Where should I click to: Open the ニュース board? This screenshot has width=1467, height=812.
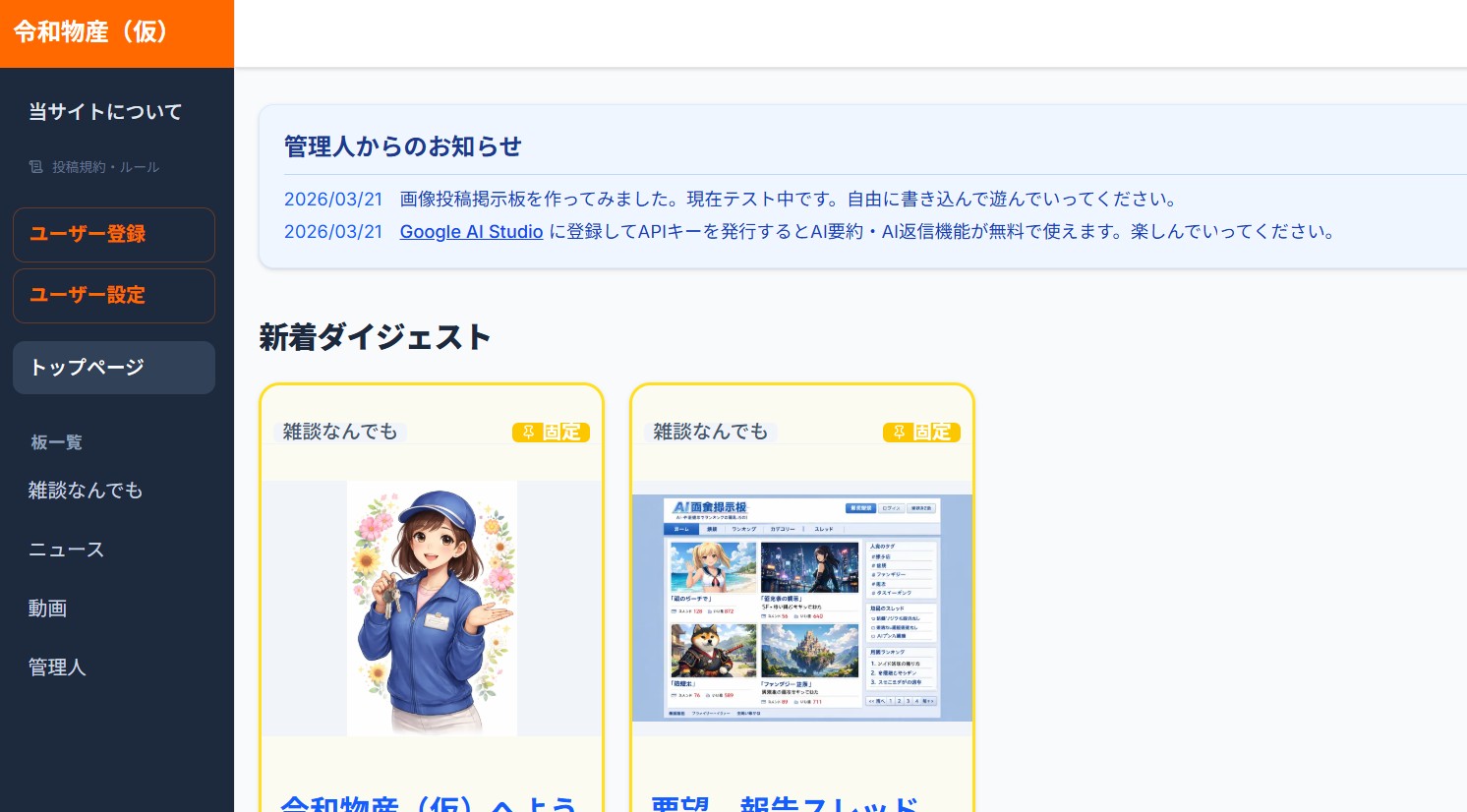(x=66, y=550)
